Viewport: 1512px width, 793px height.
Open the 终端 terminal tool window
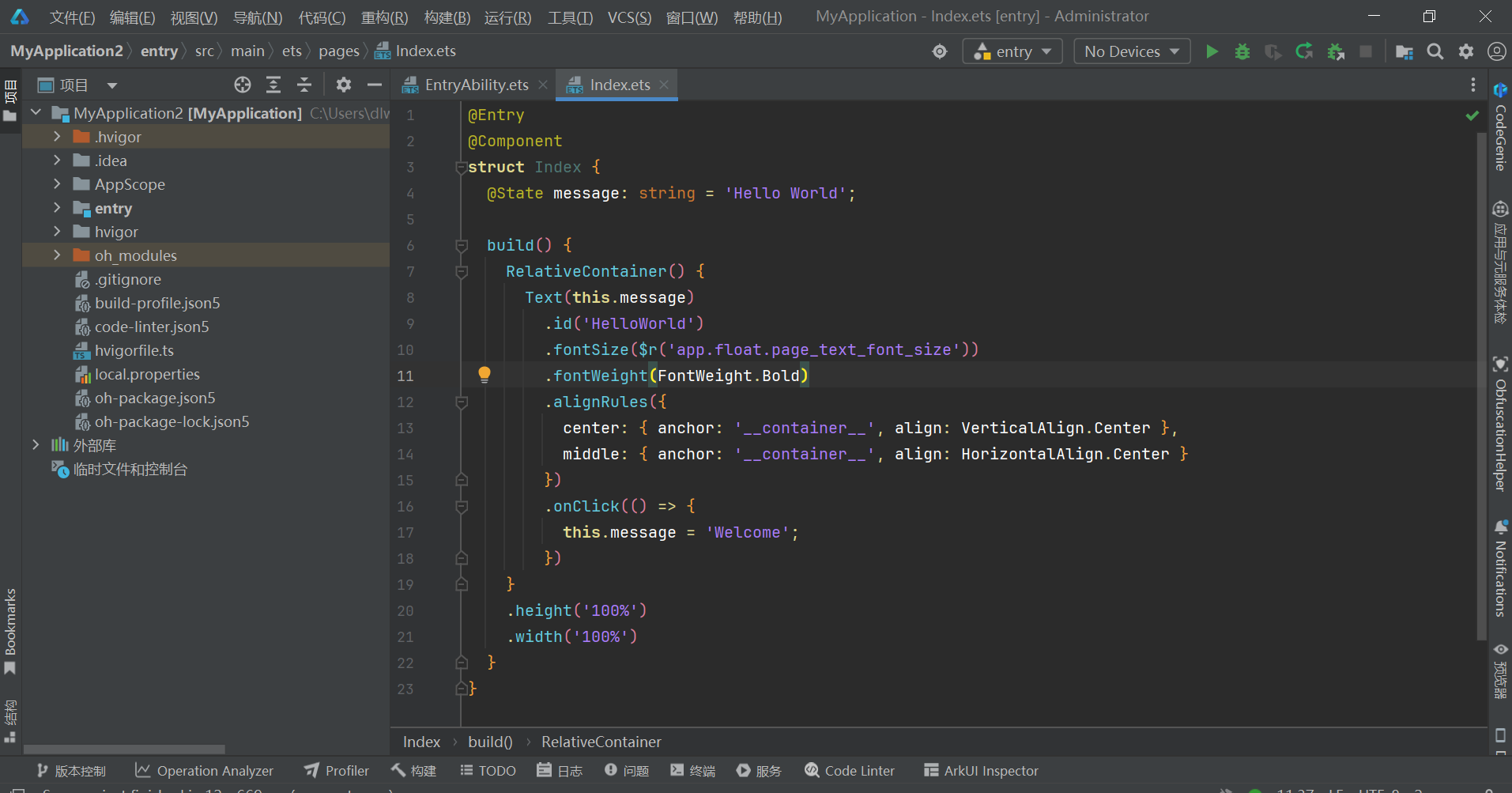click(x=692, y=771)
